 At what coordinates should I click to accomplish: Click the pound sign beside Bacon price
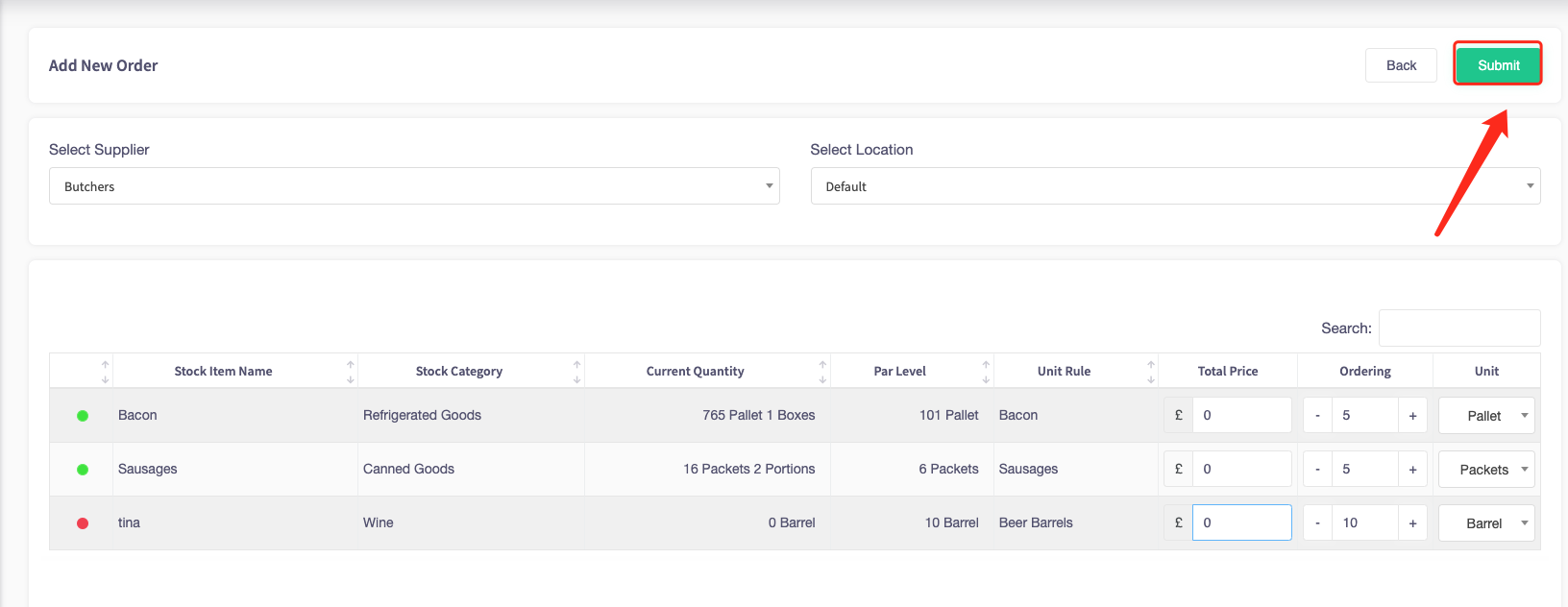pyautogui.click(x=1178, y=416)
